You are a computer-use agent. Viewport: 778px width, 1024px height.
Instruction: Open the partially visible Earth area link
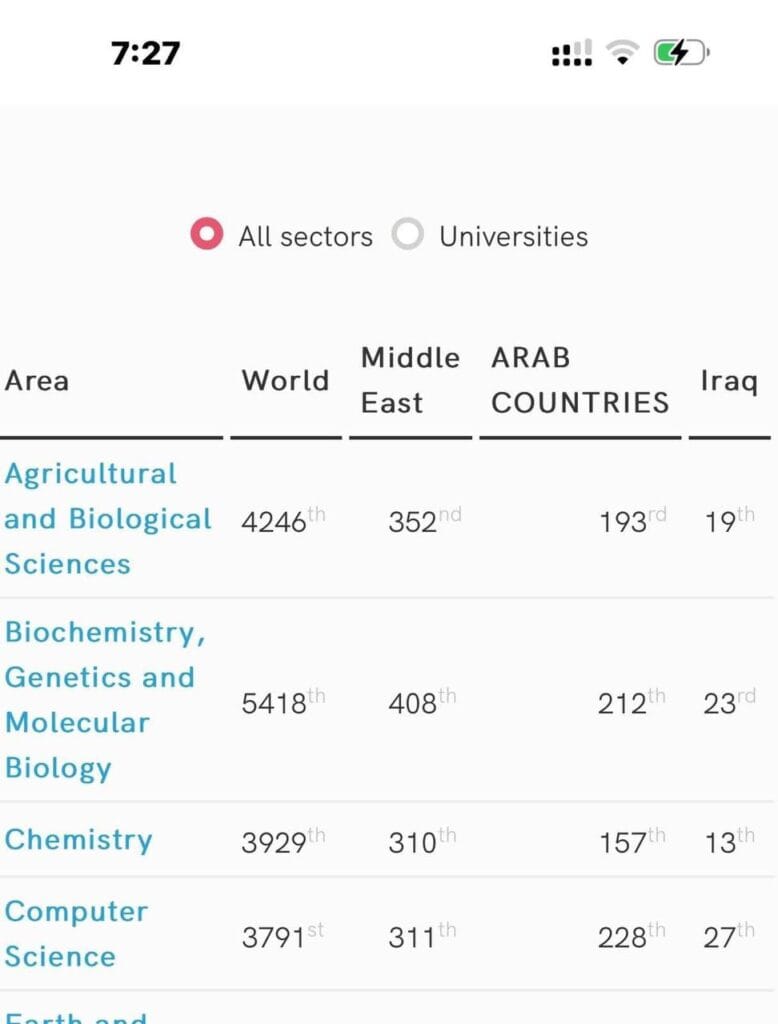coord(76,1016)
